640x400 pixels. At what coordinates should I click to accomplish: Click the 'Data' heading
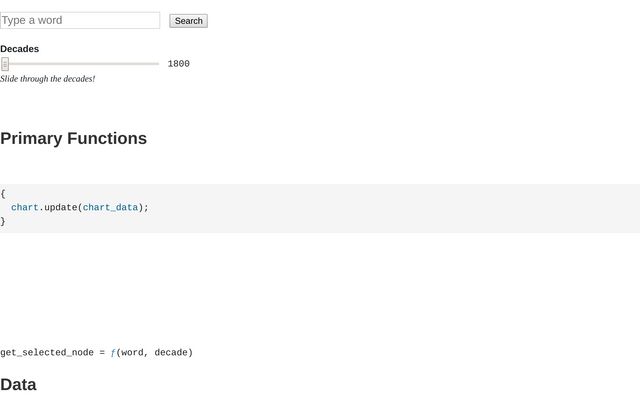pyautogui.click(x=18, y=384)
